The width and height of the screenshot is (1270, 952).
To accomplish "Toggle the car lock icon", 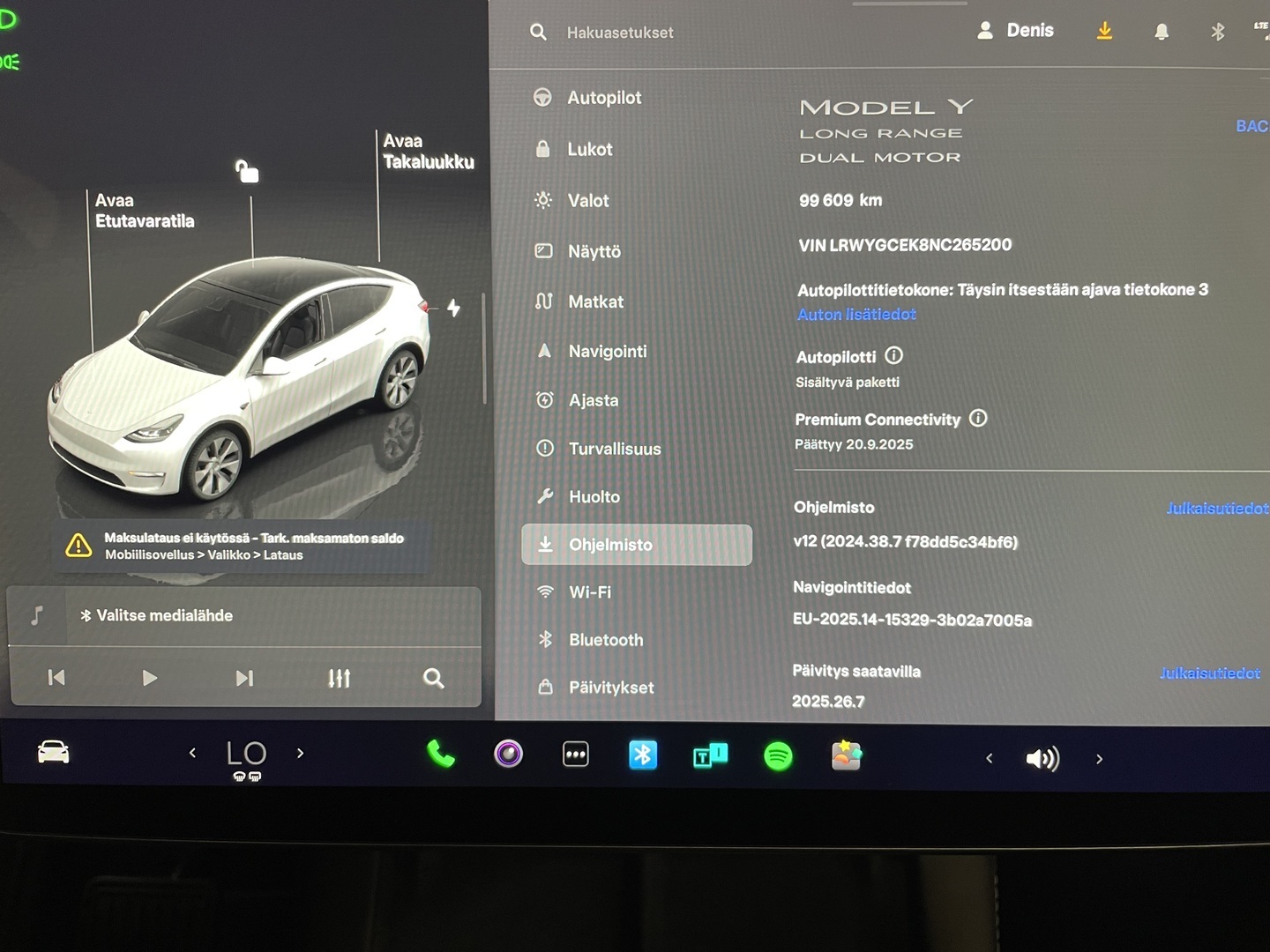I will 247,171.
